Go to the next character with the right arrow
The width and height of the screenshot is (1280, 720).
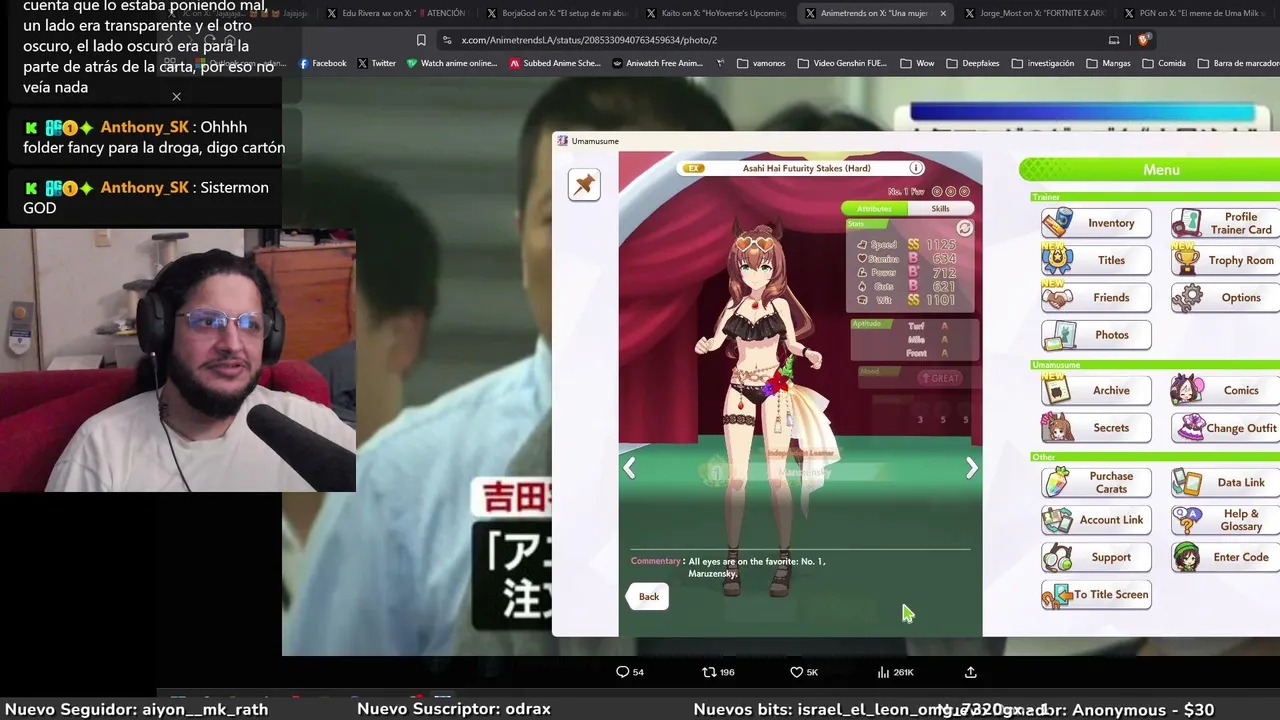971,468
